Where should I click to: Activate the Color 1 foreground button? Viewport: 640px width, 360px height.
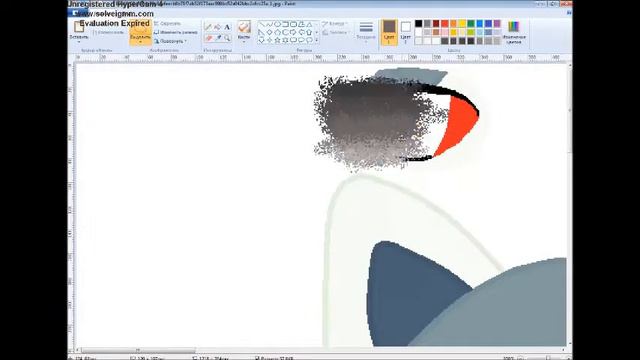[389, 32]
